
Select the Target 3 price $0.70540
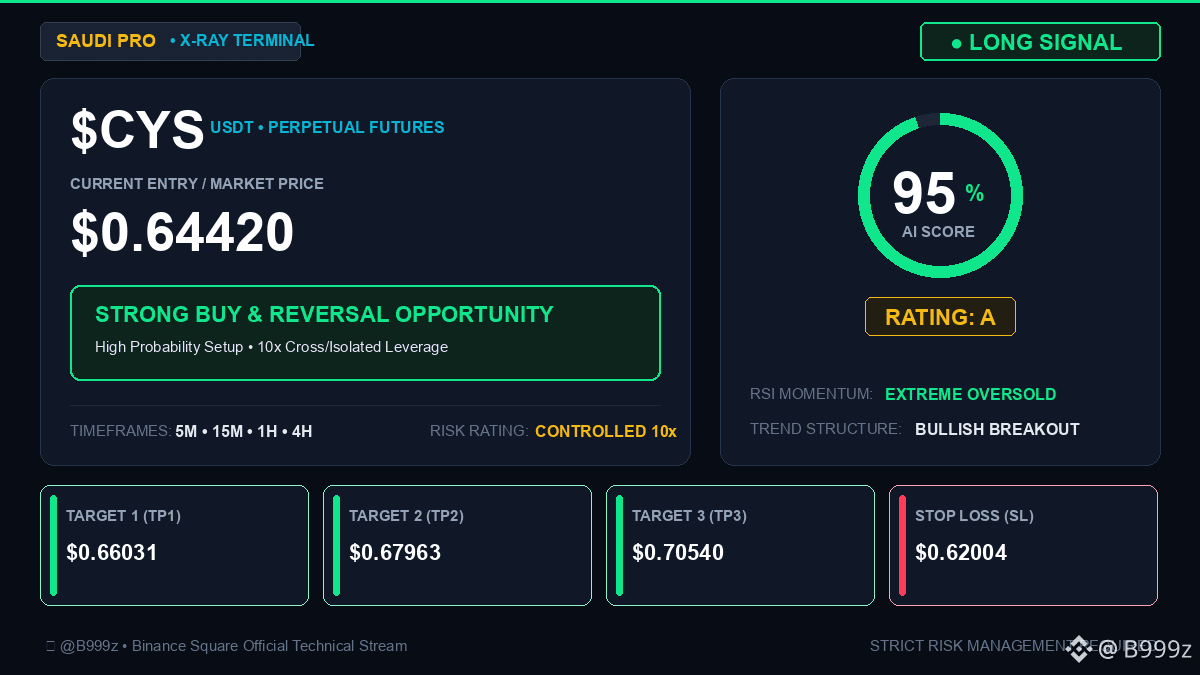click(678, 553)
